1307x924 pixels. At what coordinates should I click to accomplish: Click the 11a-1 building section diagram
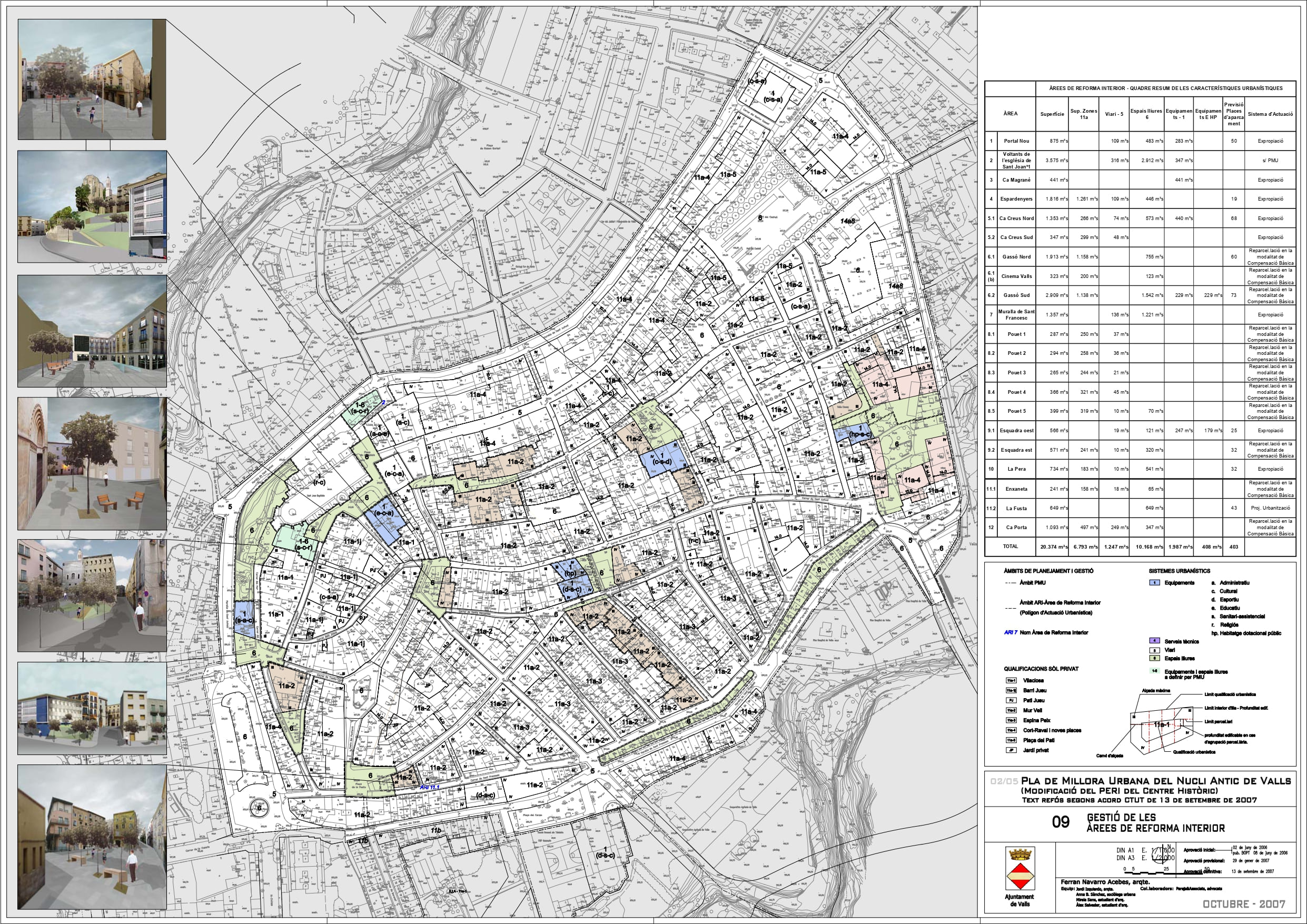tap(1161, 726)
